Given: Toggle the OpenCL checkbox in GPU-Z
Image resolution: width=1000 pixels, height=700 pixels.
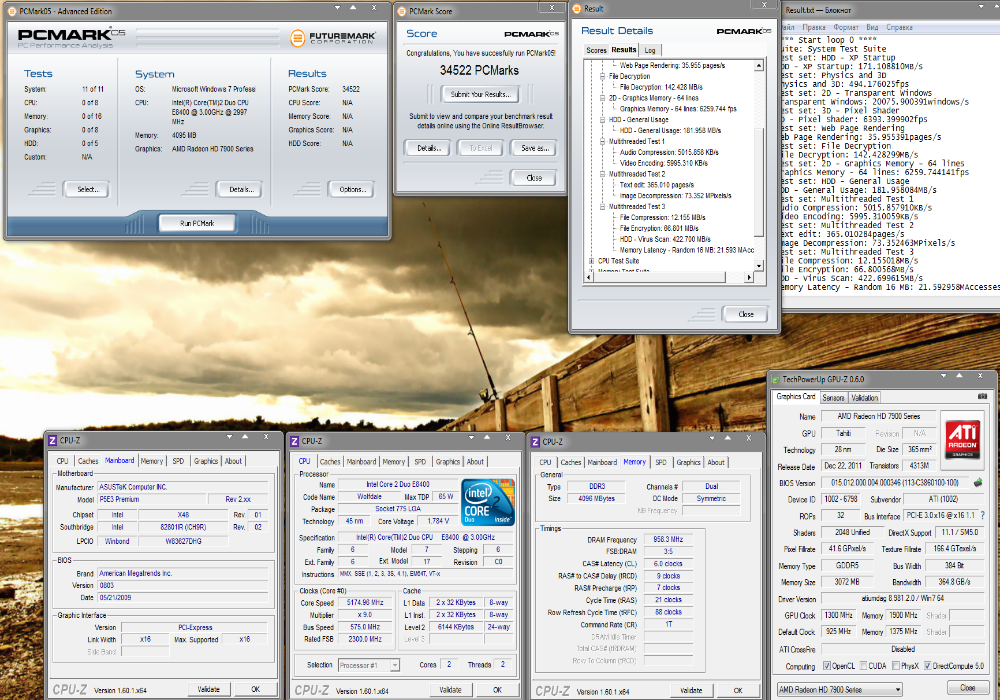Looking at the screenshot, I should pos(827,666).
